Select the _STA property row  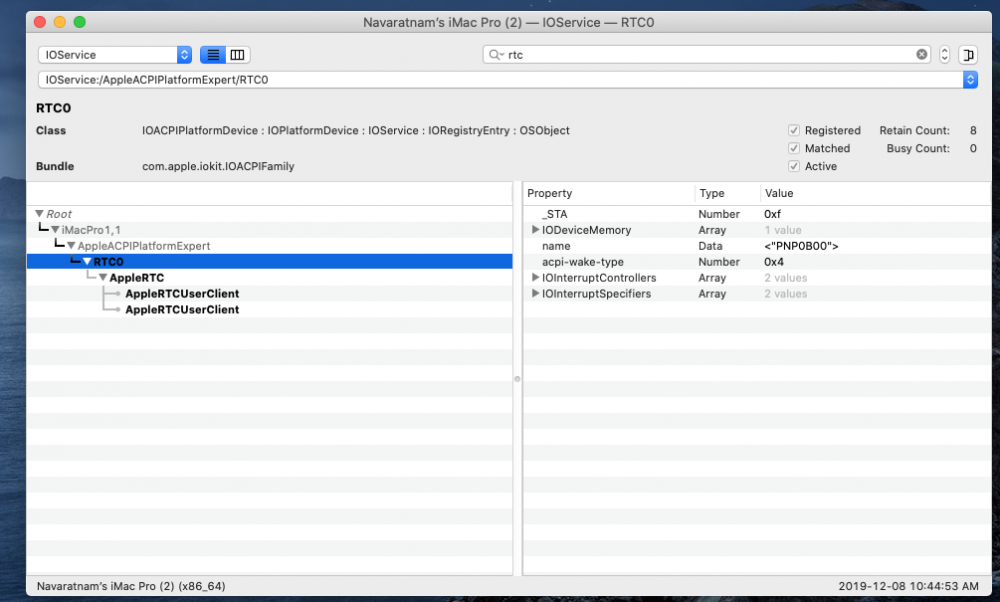click(x=756, y=214)
